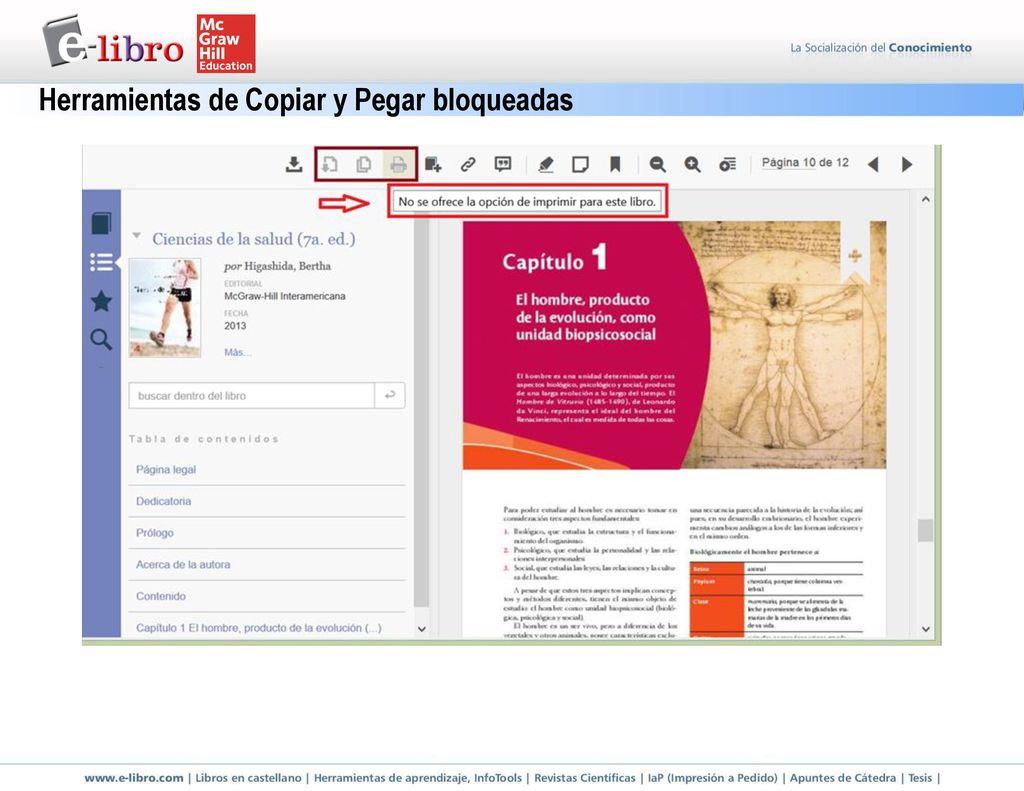Viewport: 1024px width, 791px height.
Task: Open the book details sidebar icon
Action: (101, 223)
